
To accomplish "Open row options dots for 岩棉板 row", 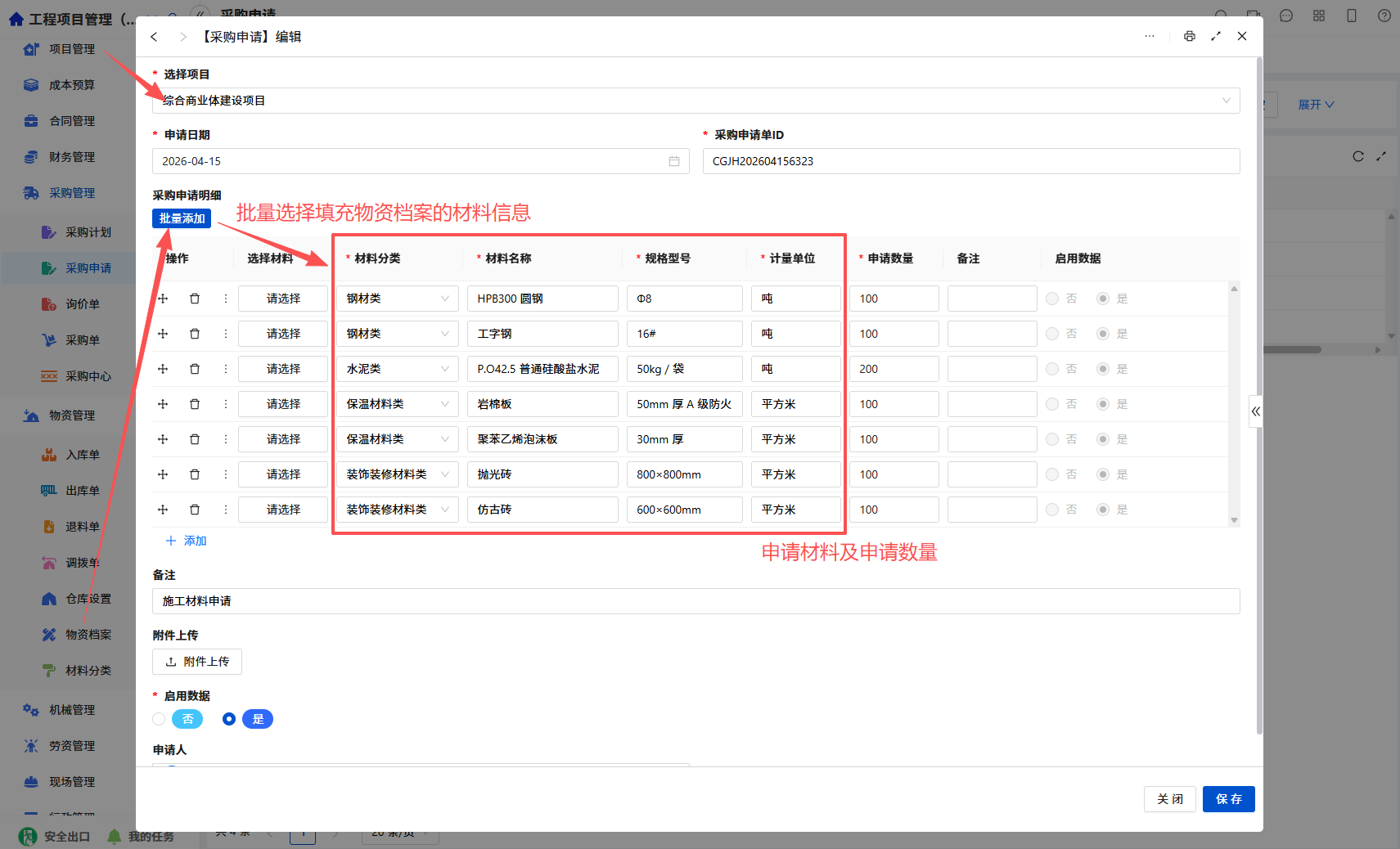I will (226, 404).
